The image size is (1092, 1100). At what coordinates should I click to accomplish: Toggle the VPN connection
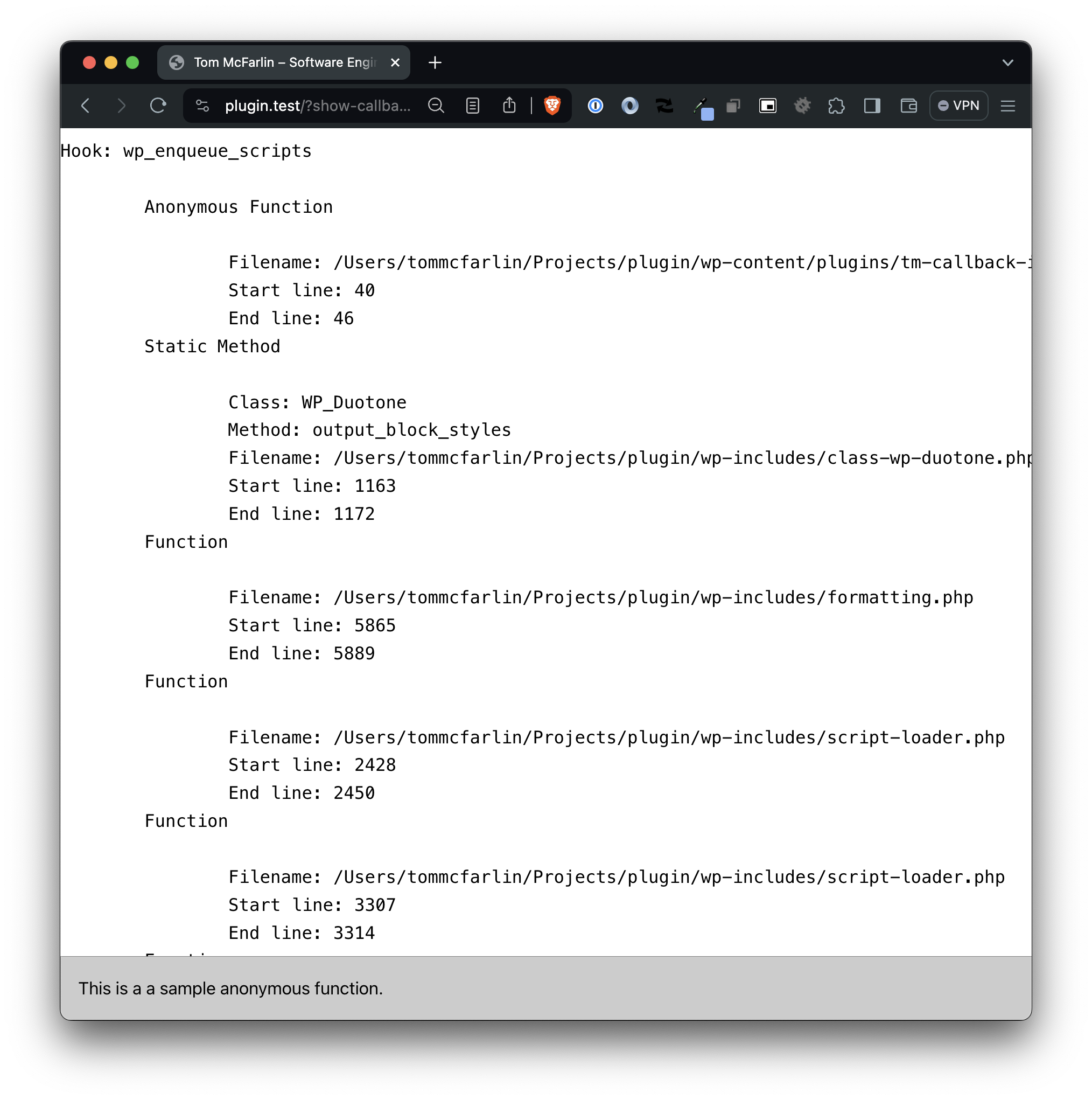[x=958, y=106]
